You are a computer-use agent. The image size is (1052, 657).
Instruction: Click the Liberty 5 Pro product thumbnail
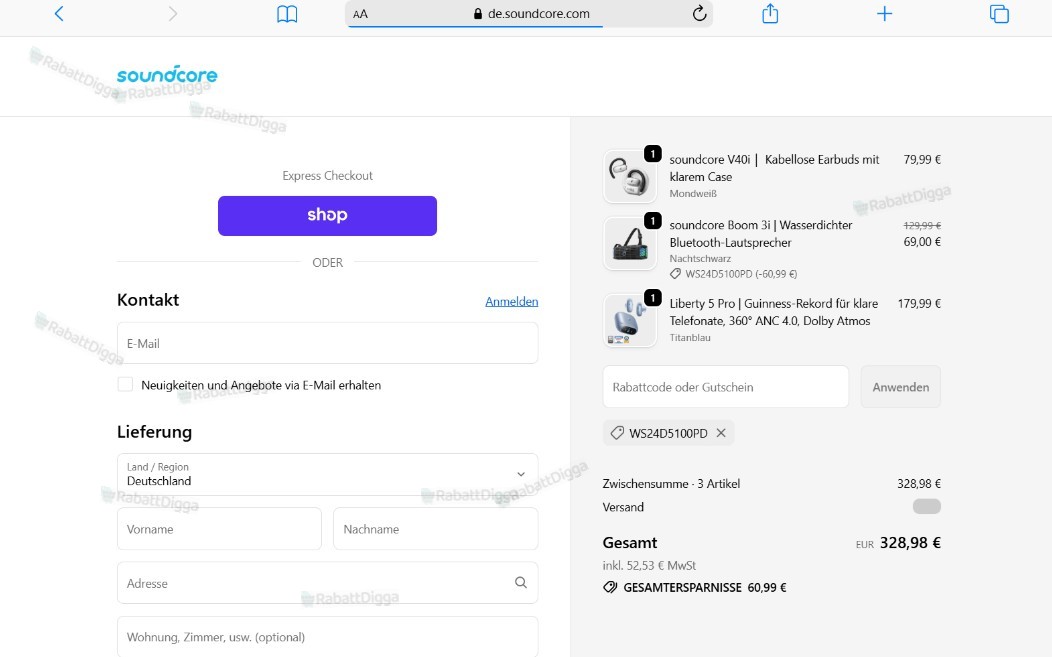coord(630,320)
